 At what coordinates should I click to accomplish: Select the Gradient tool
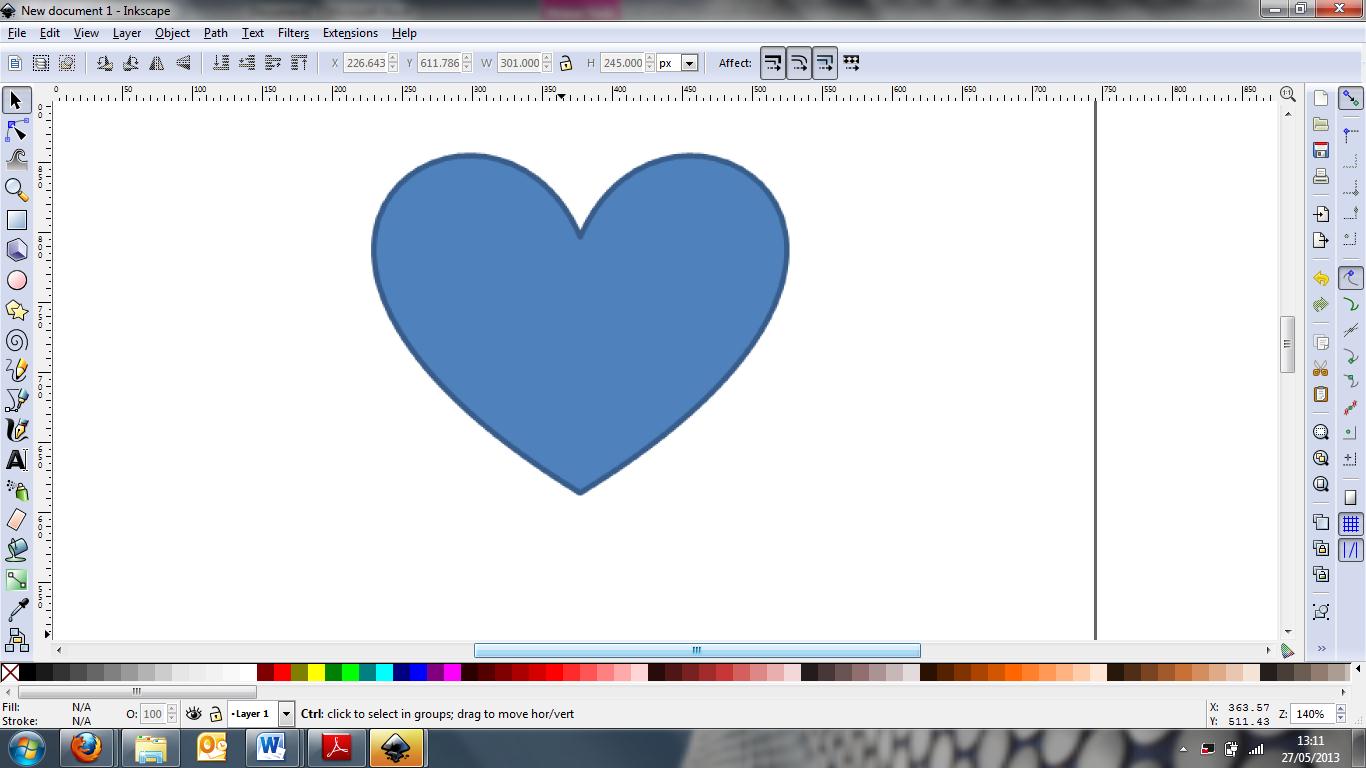click(x=16, y=580)
